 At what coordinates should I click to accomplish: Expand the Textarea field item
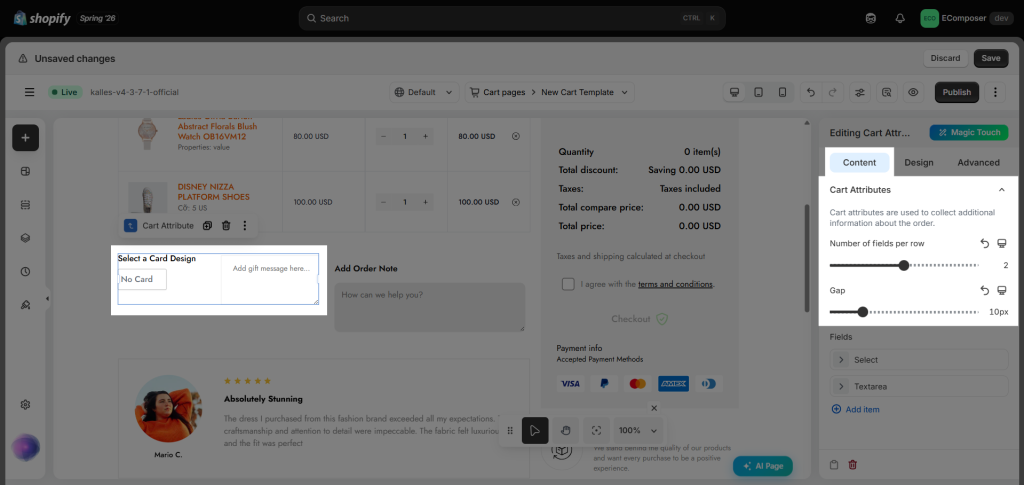coord(919,386)
